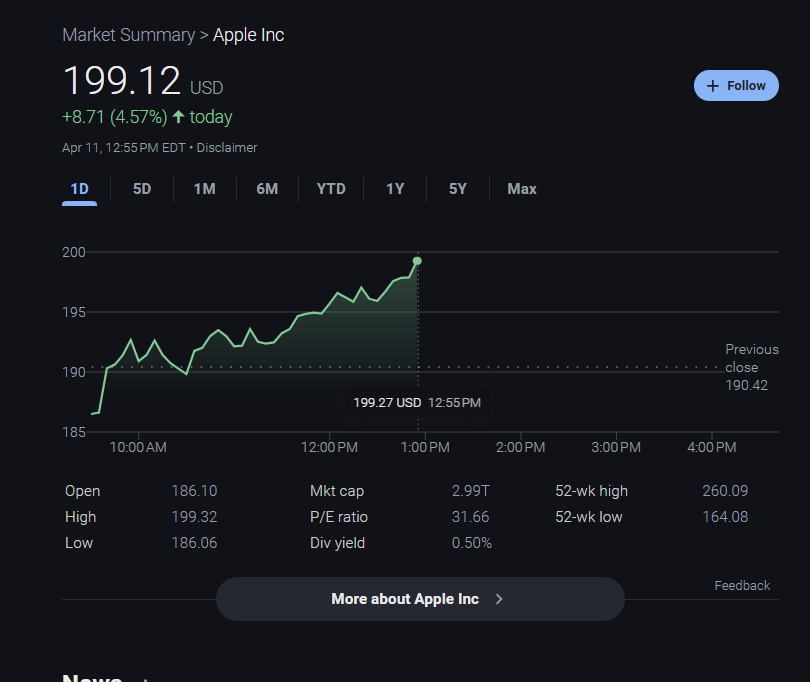Click the Apr 11, 12:55 PM EDT timestamp

(123, 148)
